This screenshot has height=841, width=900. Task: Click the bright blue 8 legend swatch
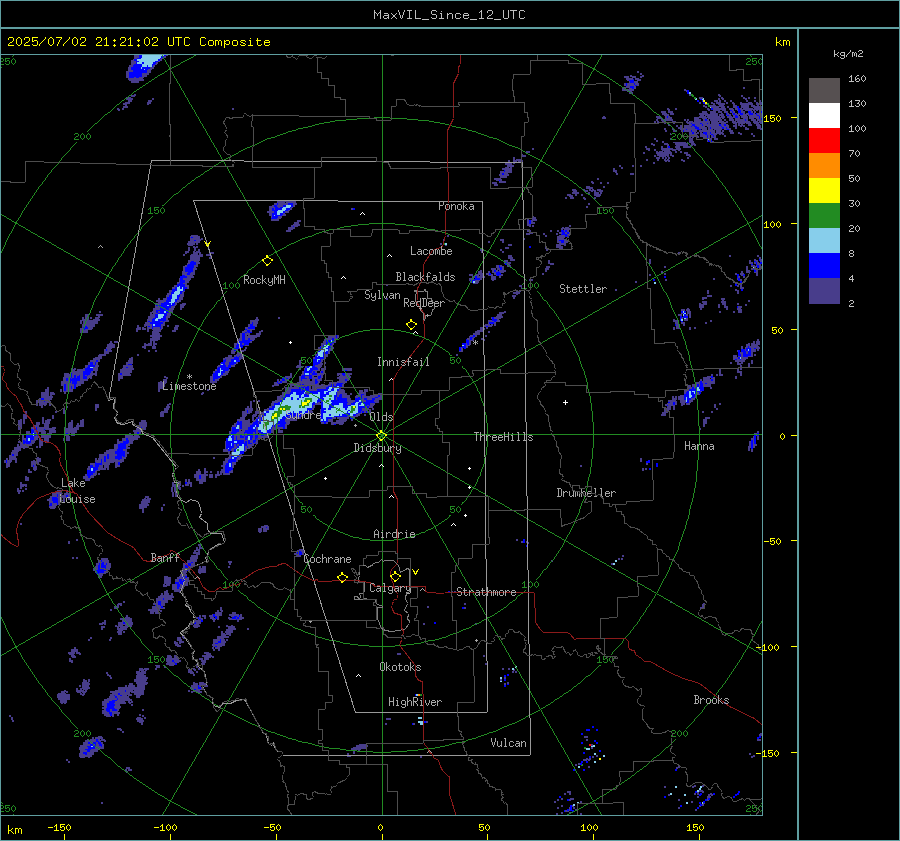[x=824, y=266]
